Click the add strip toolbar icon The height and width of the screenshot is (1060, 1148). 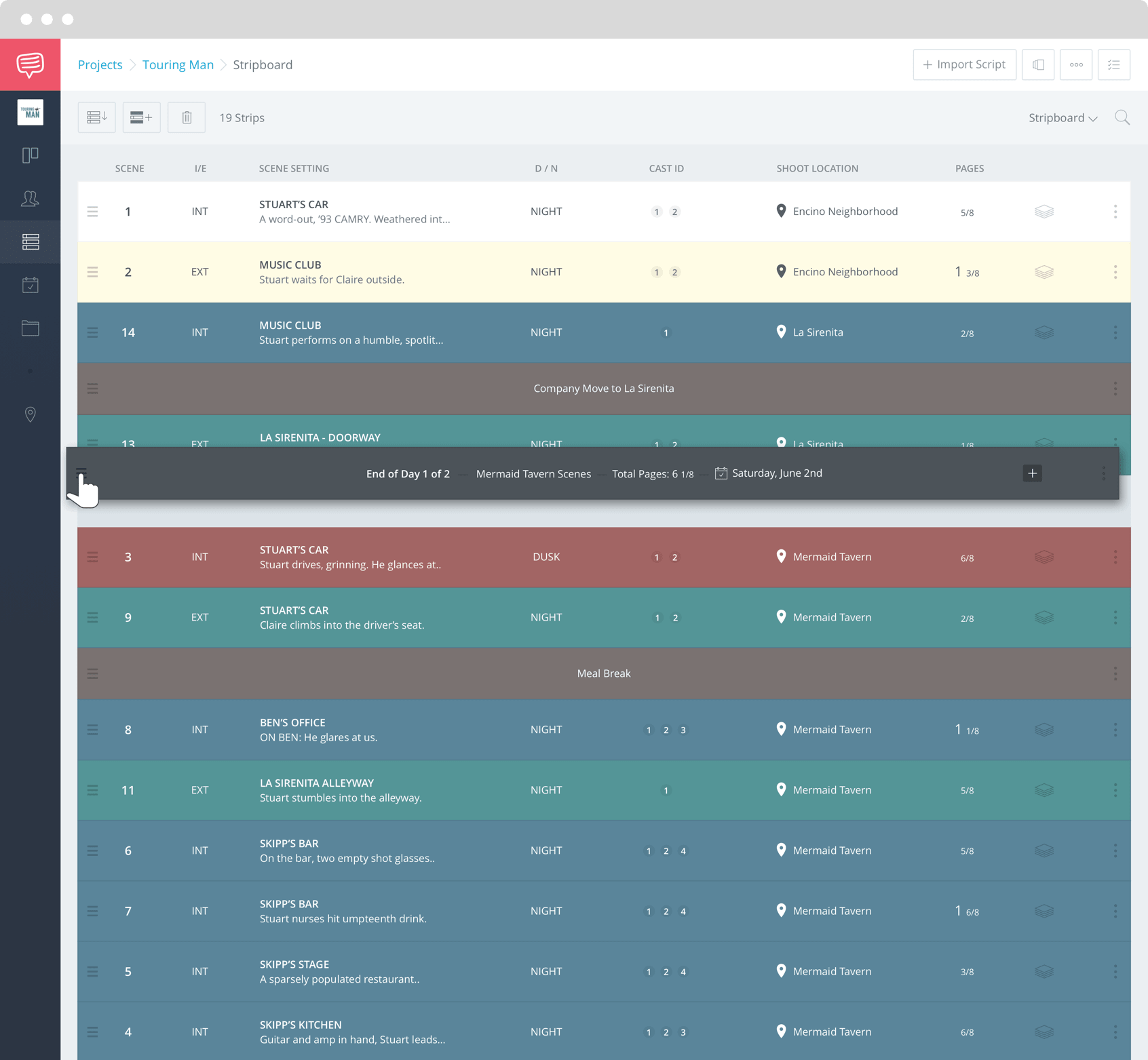(x=141, y=117)
